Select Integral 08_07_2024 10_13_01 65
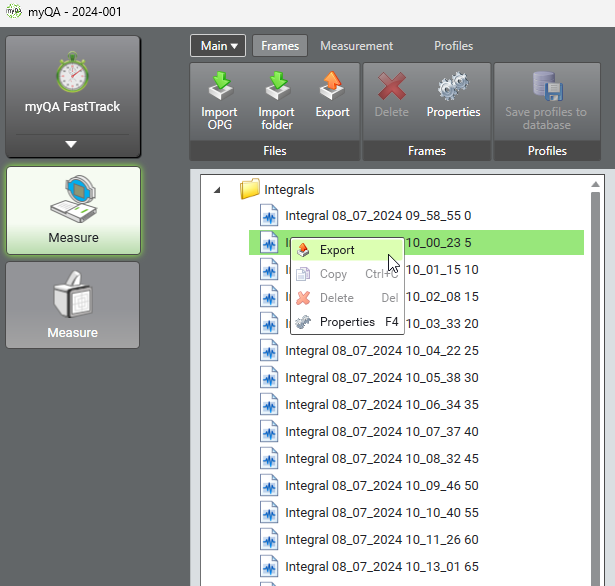The image size is (615, 586). pyautogui.click(x=382, y=567)
